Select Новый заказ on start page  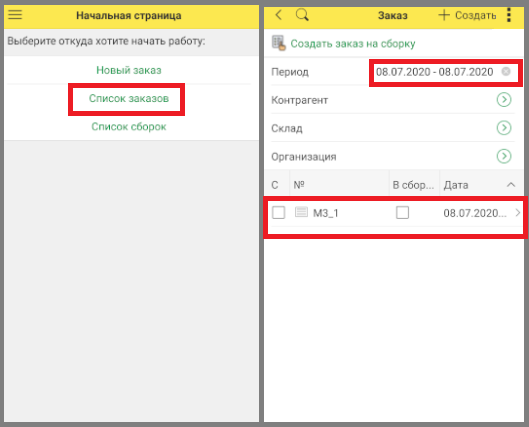pyautogui.click(x=129, y=70)
